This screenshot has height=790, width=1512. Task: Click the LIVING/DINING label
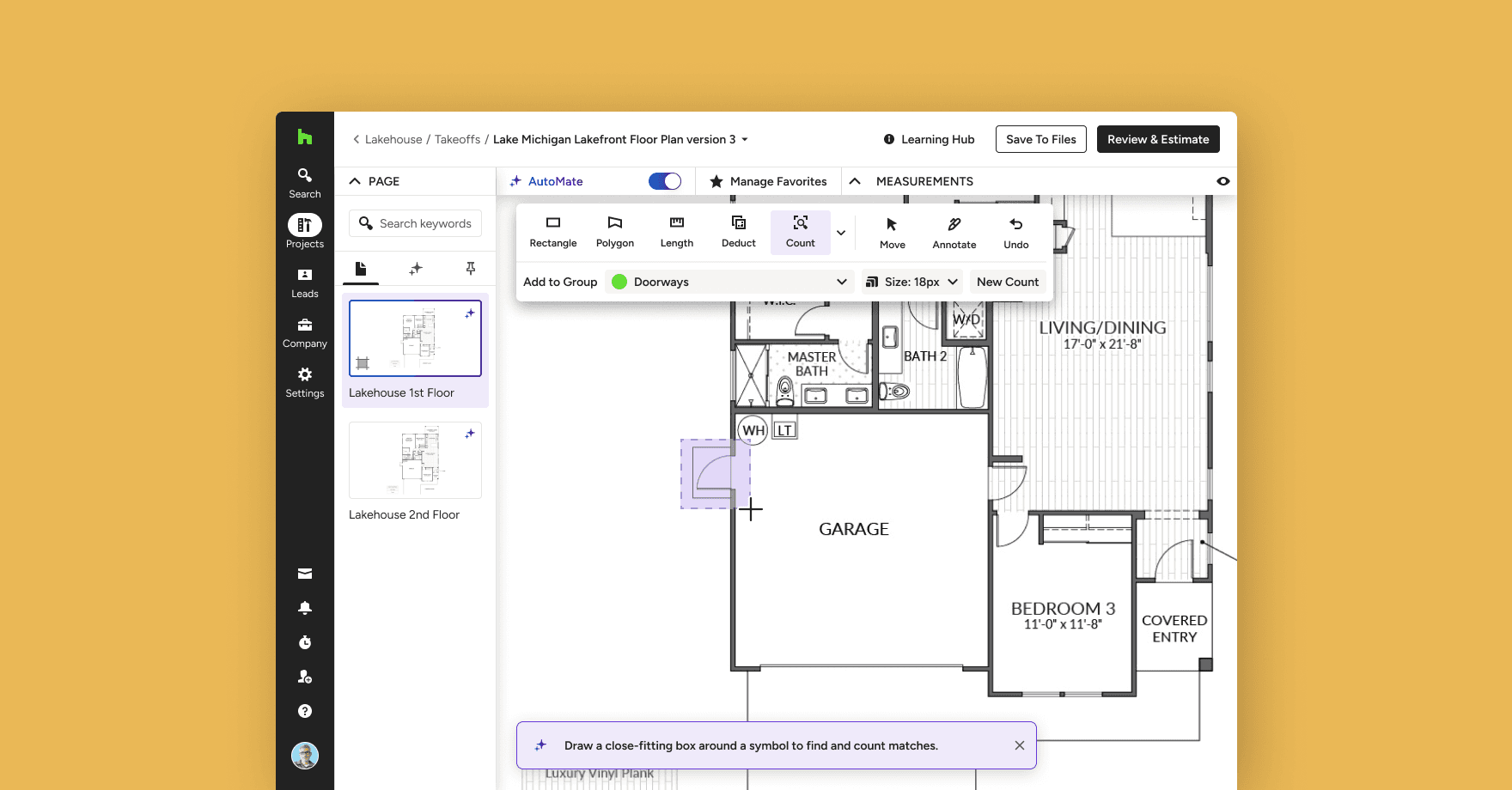tap(1102, 327)
